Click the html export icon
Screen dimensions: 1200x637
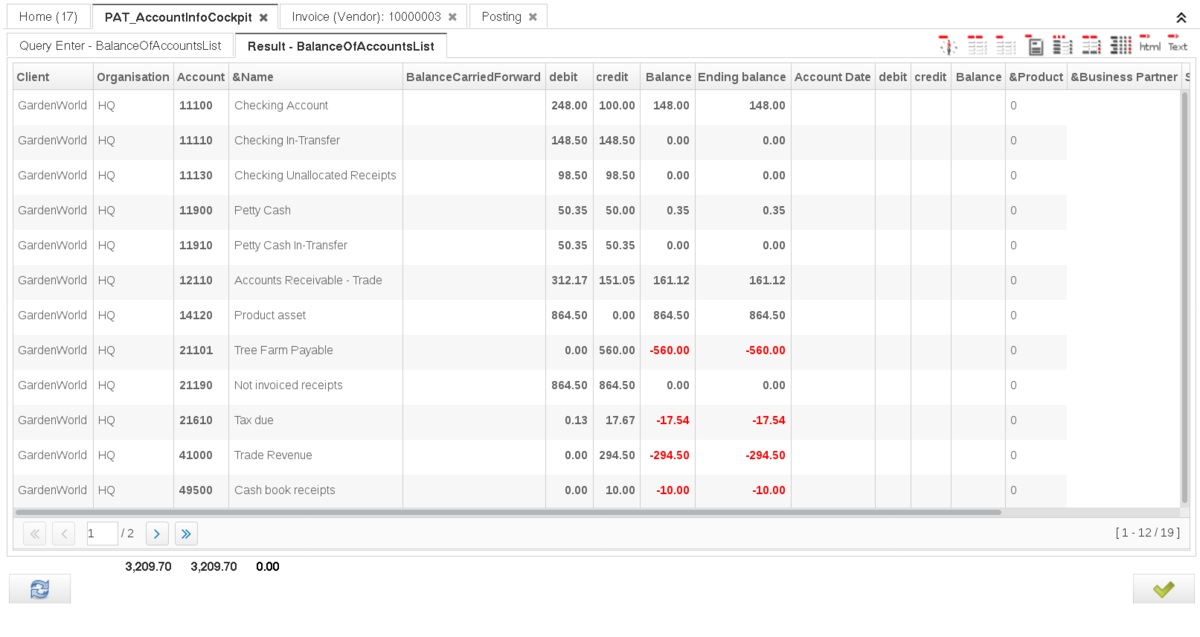pos(1149,45)
